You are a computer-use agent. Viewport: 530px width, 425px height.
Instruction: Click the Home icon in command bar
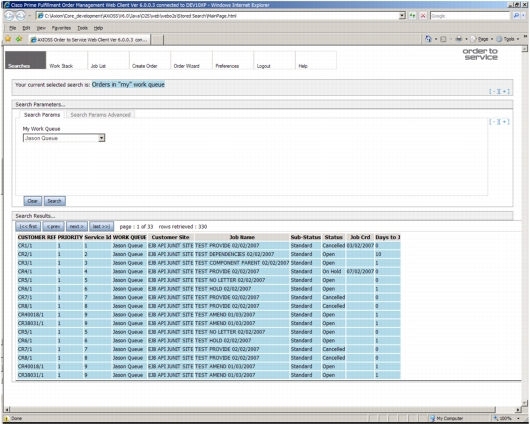[x=428, y=39]
